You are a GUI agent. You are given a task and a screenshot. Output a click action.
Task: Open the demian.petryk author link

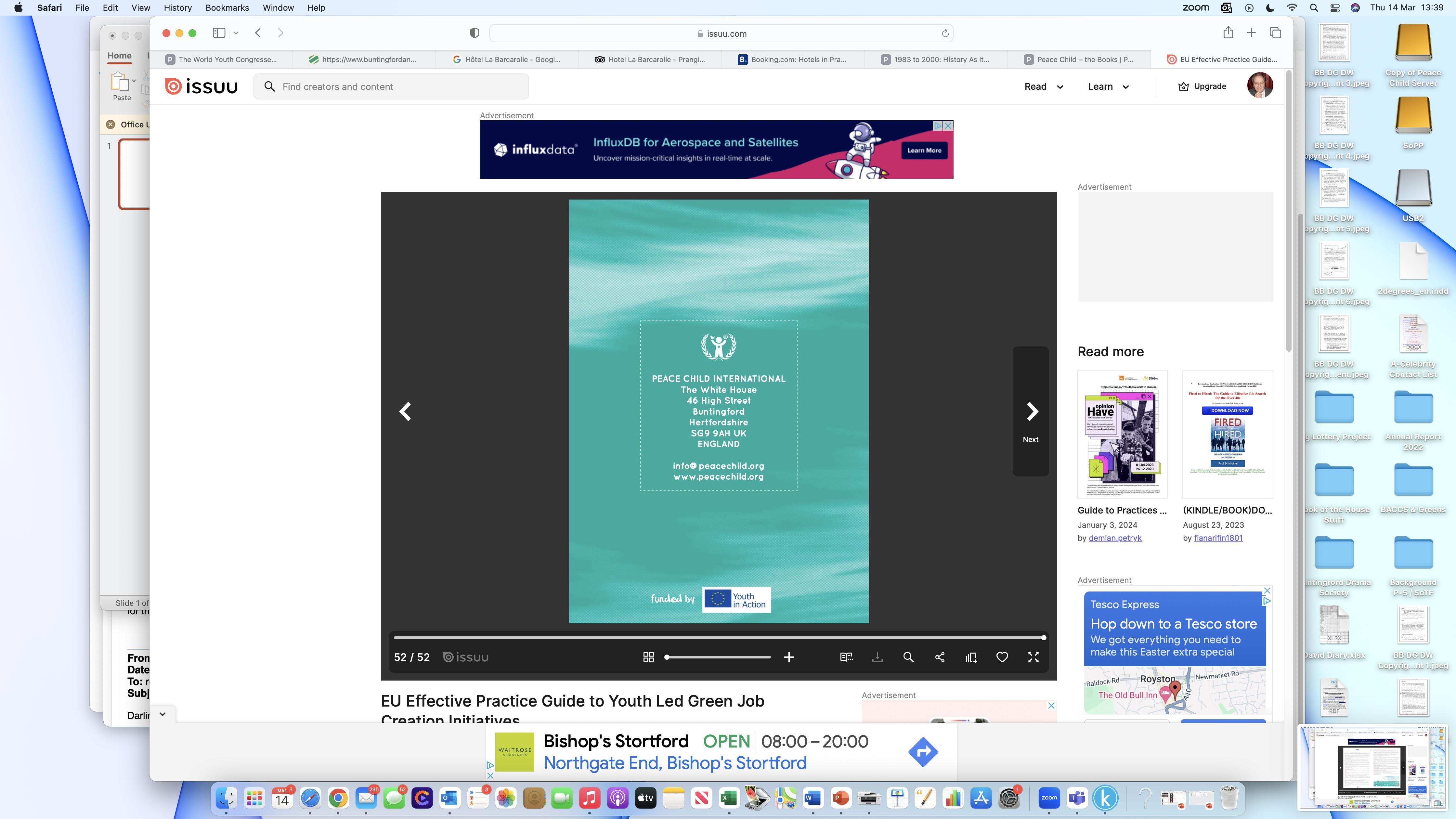(x=1115, y=538)
